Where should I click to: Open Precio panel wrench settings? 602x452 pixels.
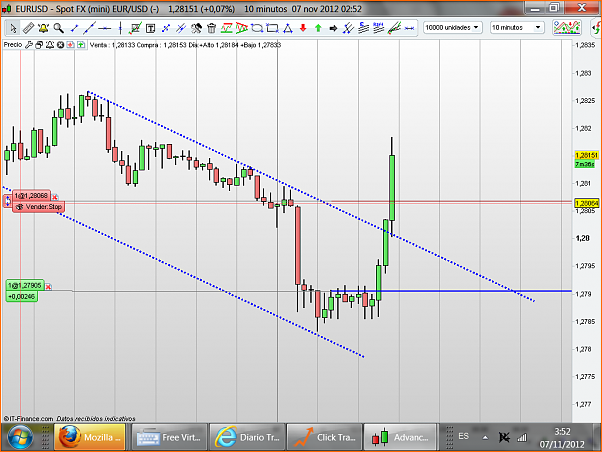pyautogui.click(x=29, y=45)
